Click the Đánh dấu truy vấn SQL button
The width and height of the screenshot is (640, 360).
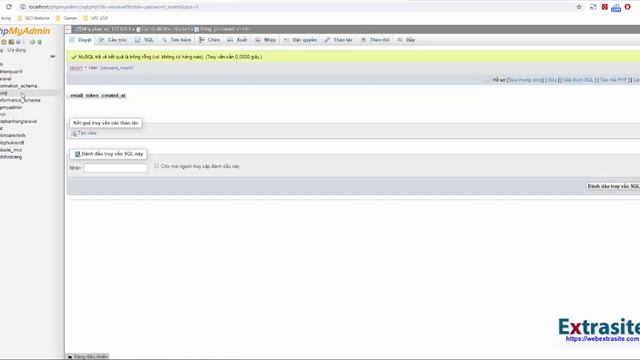click(613, 186)
